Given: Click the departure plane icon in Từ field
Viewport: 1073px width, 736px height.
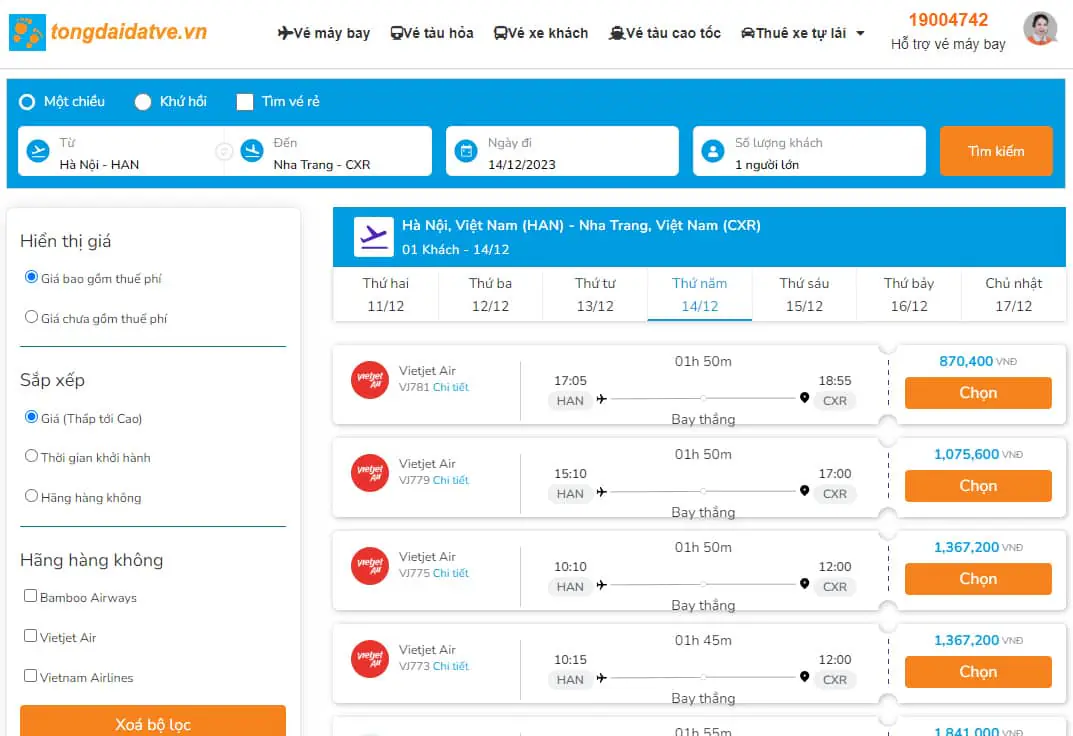Looking at the screenshot, I should click(x=38, y=151).
